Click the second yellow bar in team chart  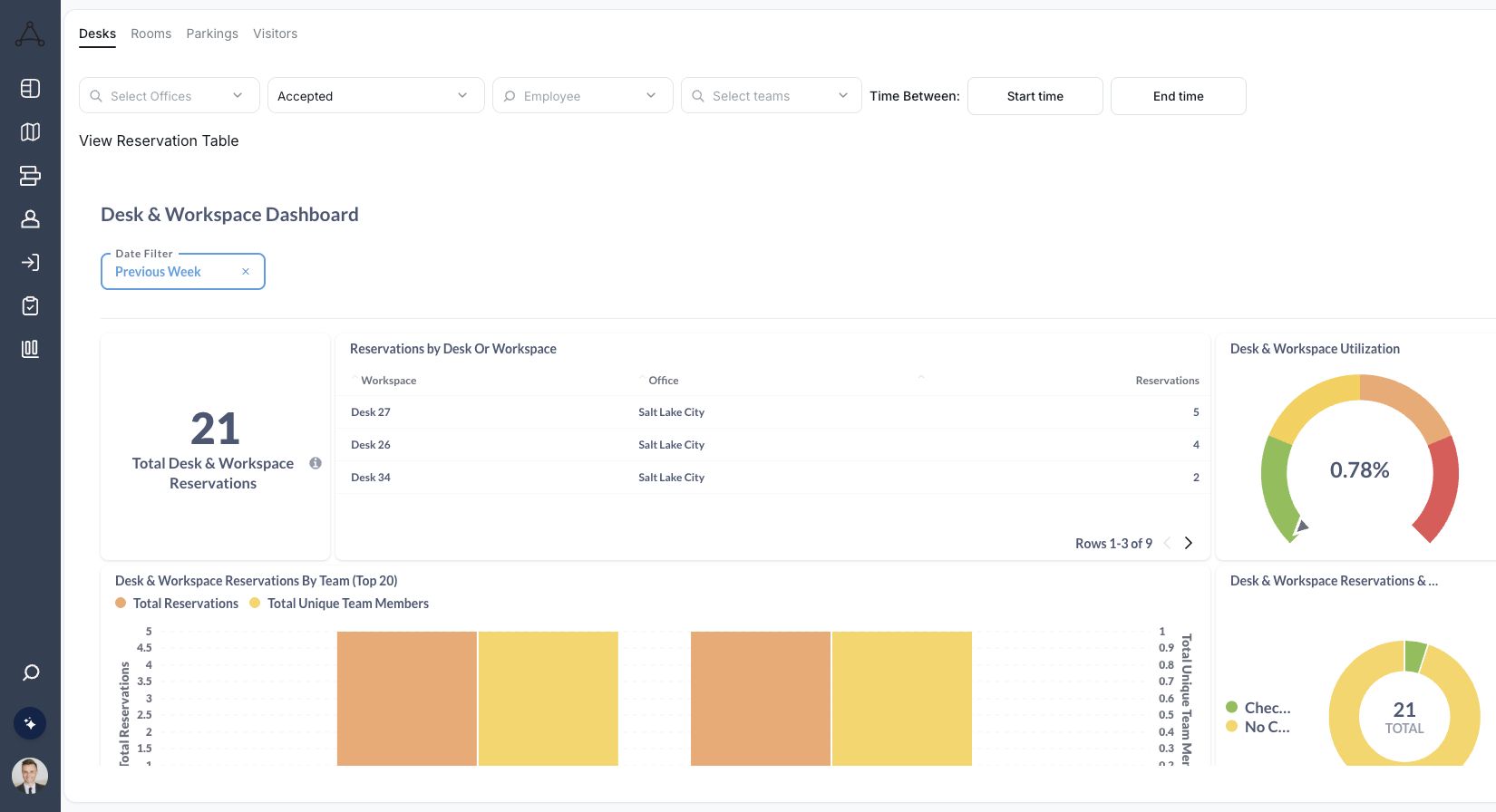coord(902,699)
